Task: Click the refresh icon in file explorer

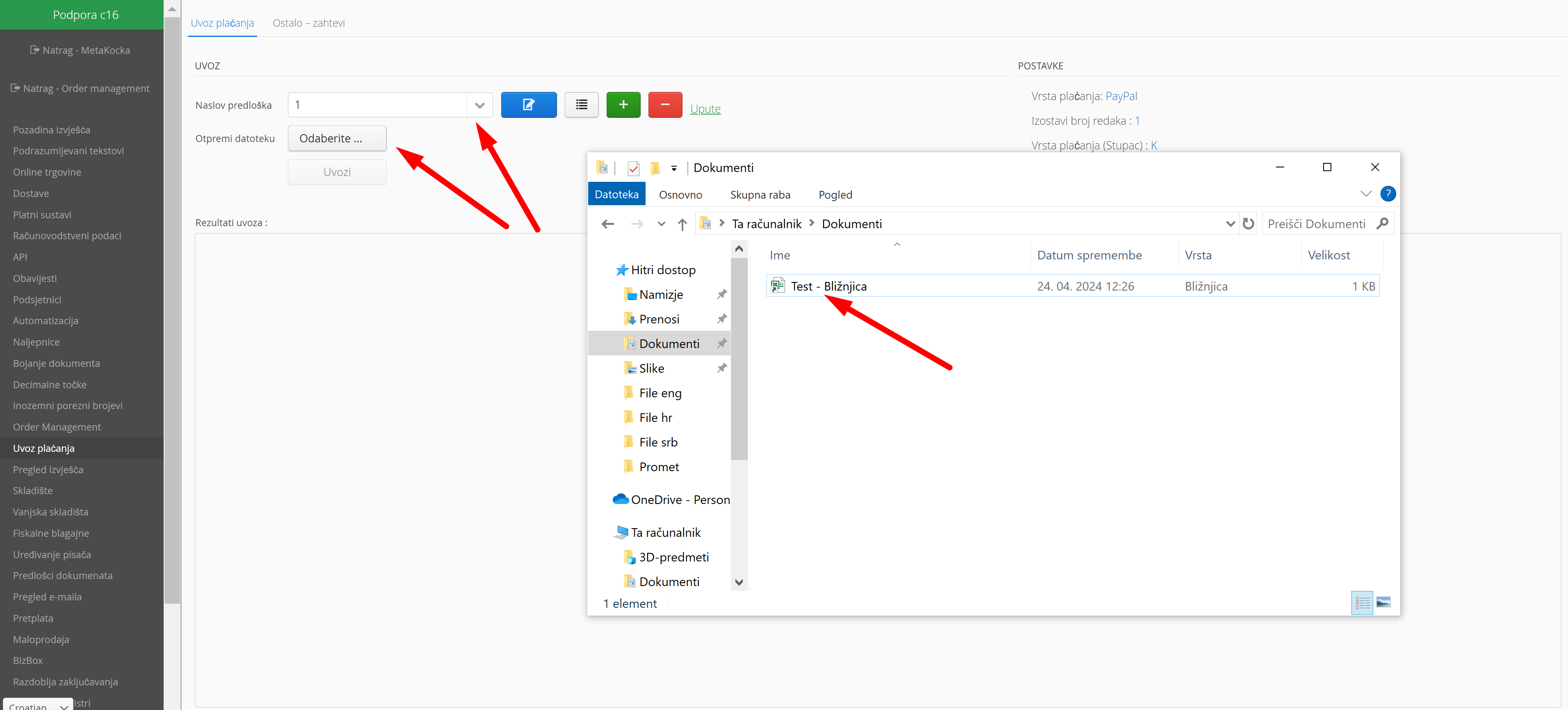Action: 1248,224
